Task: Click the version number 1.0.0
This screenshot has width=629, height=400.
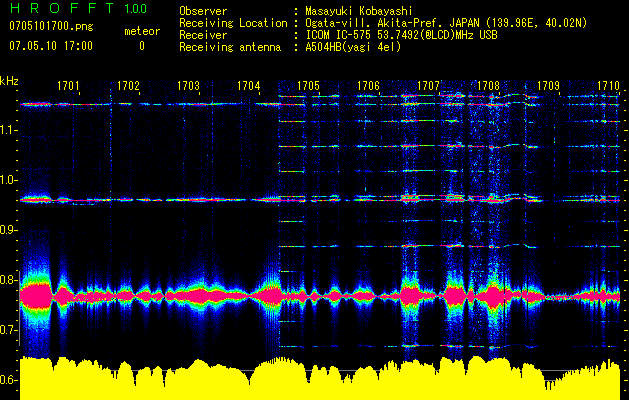Action: click(x=135, y=9)
